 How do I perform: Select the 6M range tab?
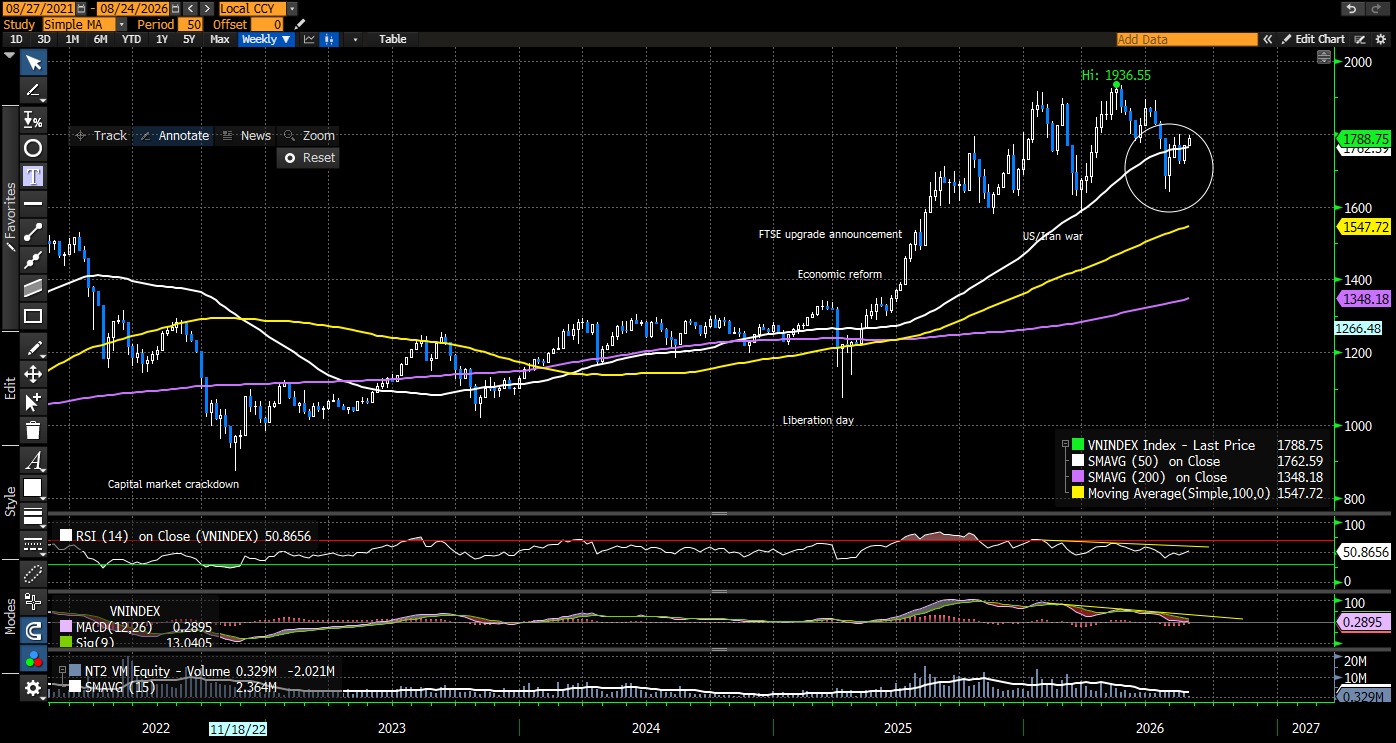[x=101, y=39]
